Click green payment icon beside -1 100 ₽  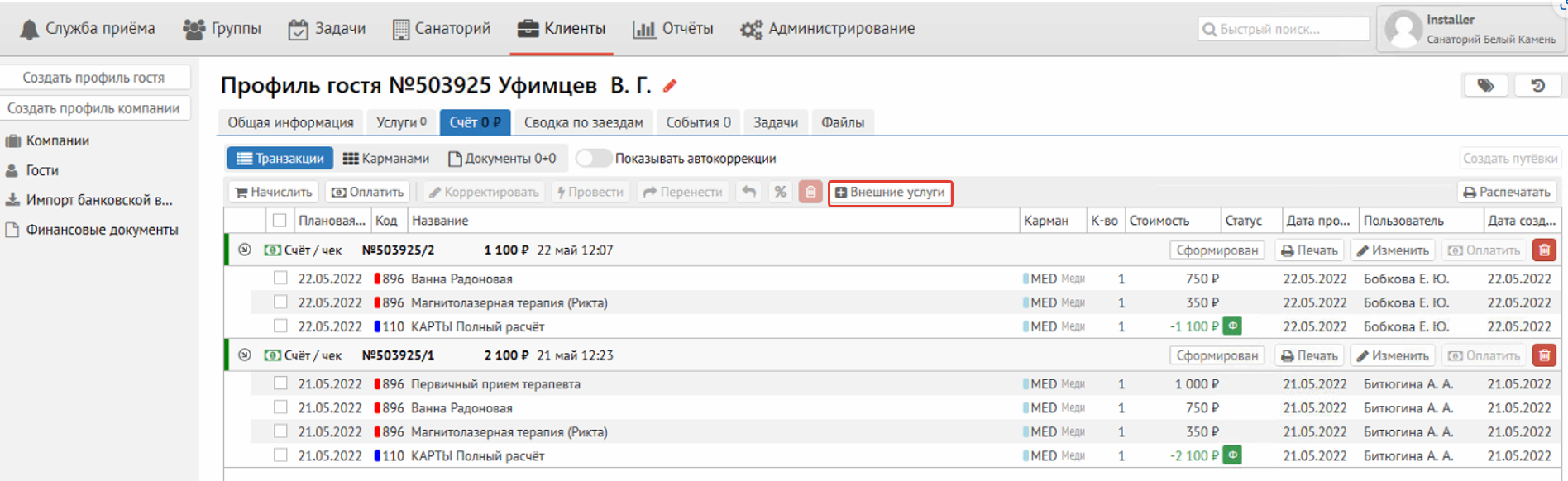point(1232,326)
